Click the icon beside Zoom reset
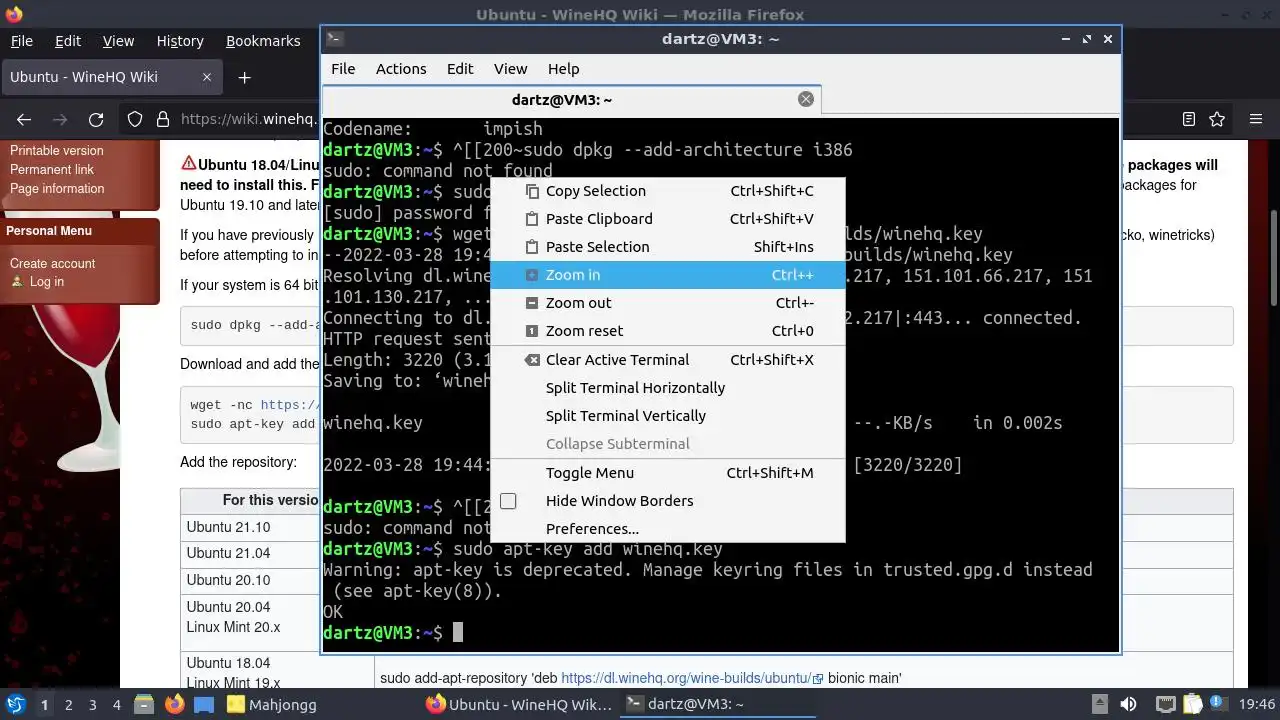 pyautogui.click(x=532, y=331)
